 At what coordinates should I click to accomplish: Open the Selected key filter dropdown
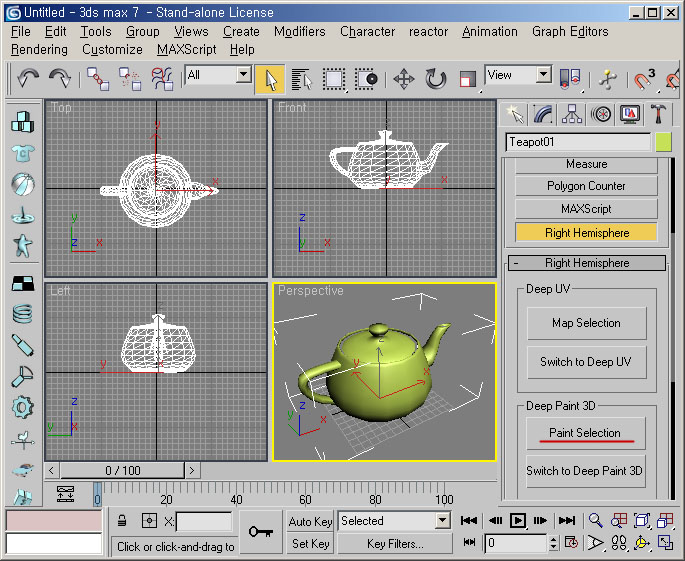[x=443, y=521]
